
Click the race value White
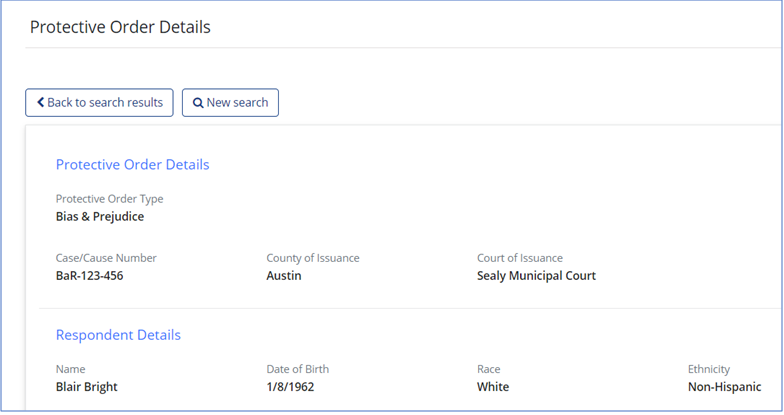coord(493,386)
